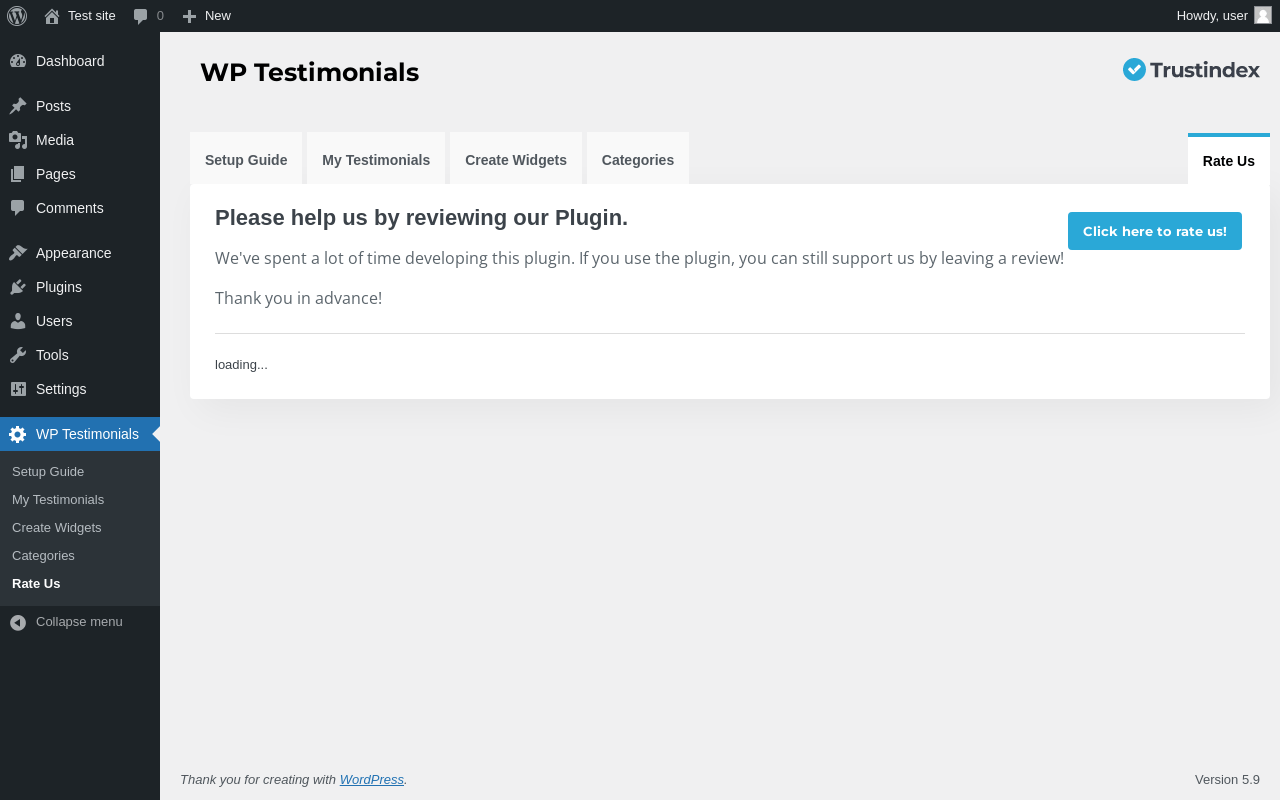The image size is (1280, 800).
Task: Click the 'Thank you in advance!' text
Action: pyautogui.click(x=298, y=298)
